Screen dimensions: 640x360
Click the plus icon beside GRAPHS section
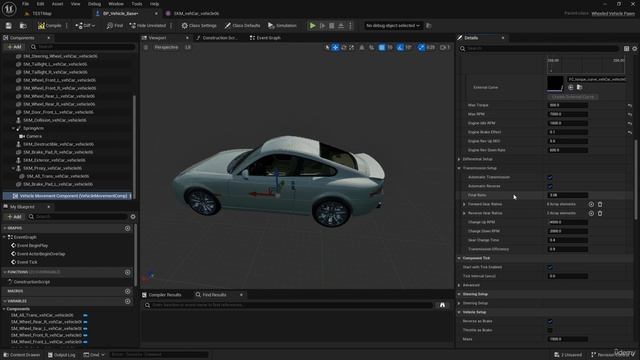click(x=127, y=229)
